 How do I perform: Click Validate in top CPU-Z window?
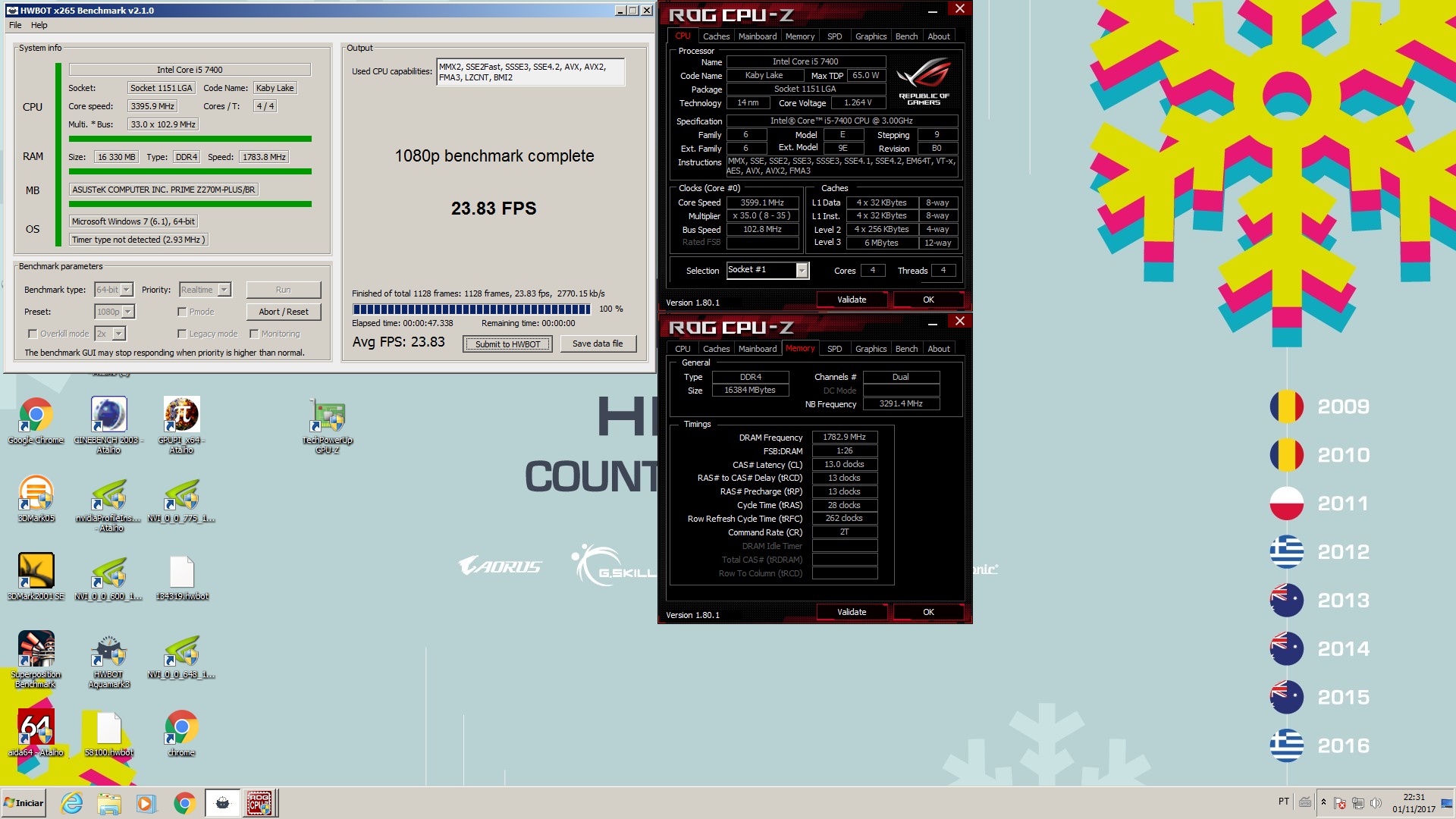[x=852, y=300]
